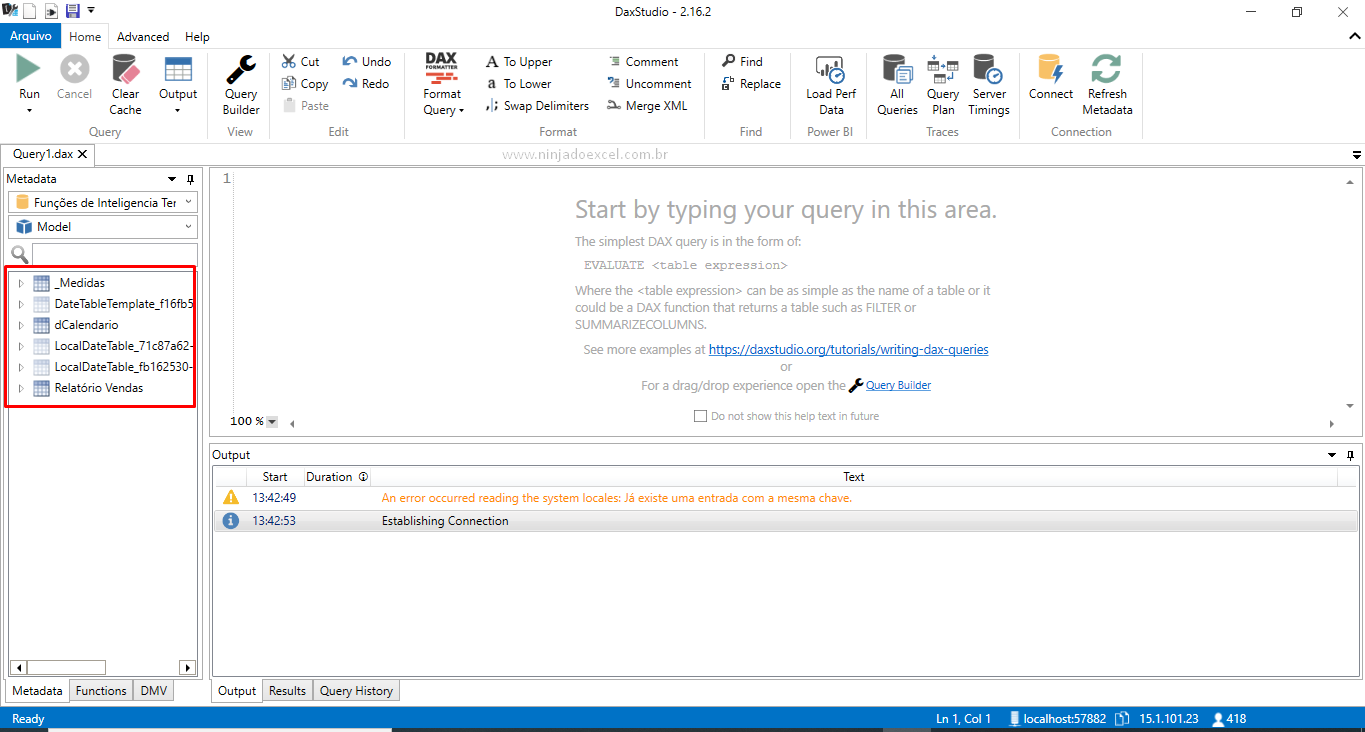
Task: Open the Format Query dropdown arrow
Action: (x=462, y=111)
